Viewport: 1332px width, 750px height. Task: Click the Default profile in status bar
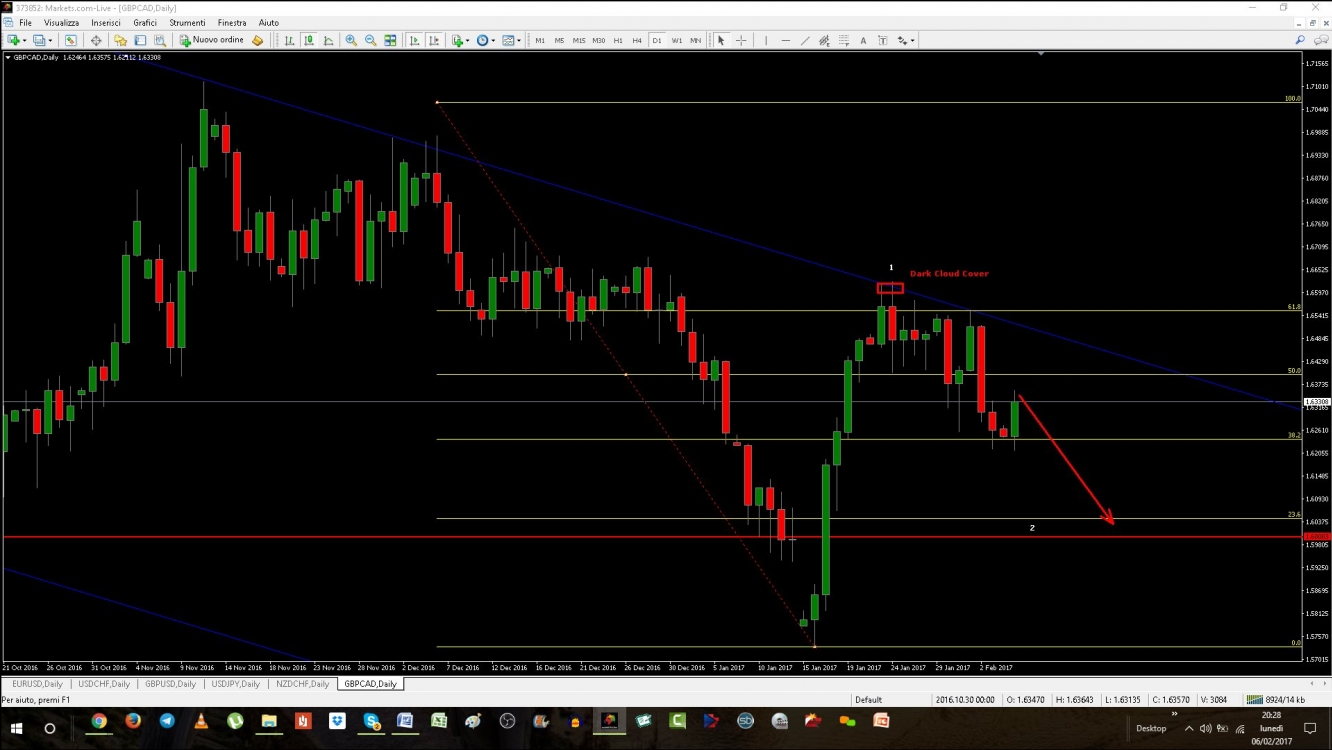[x=868, y=699]
